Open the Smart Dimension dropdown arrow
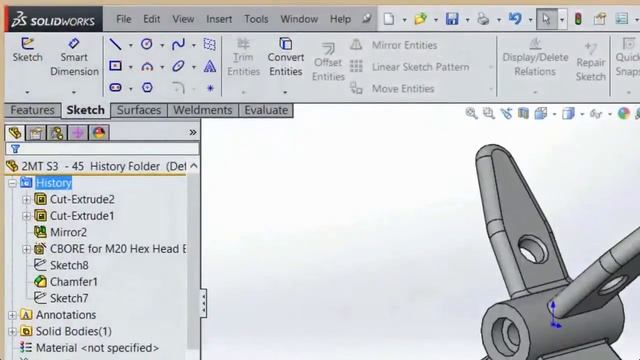The width and height of the screenshot is (640, 360). tap(73, 92)
